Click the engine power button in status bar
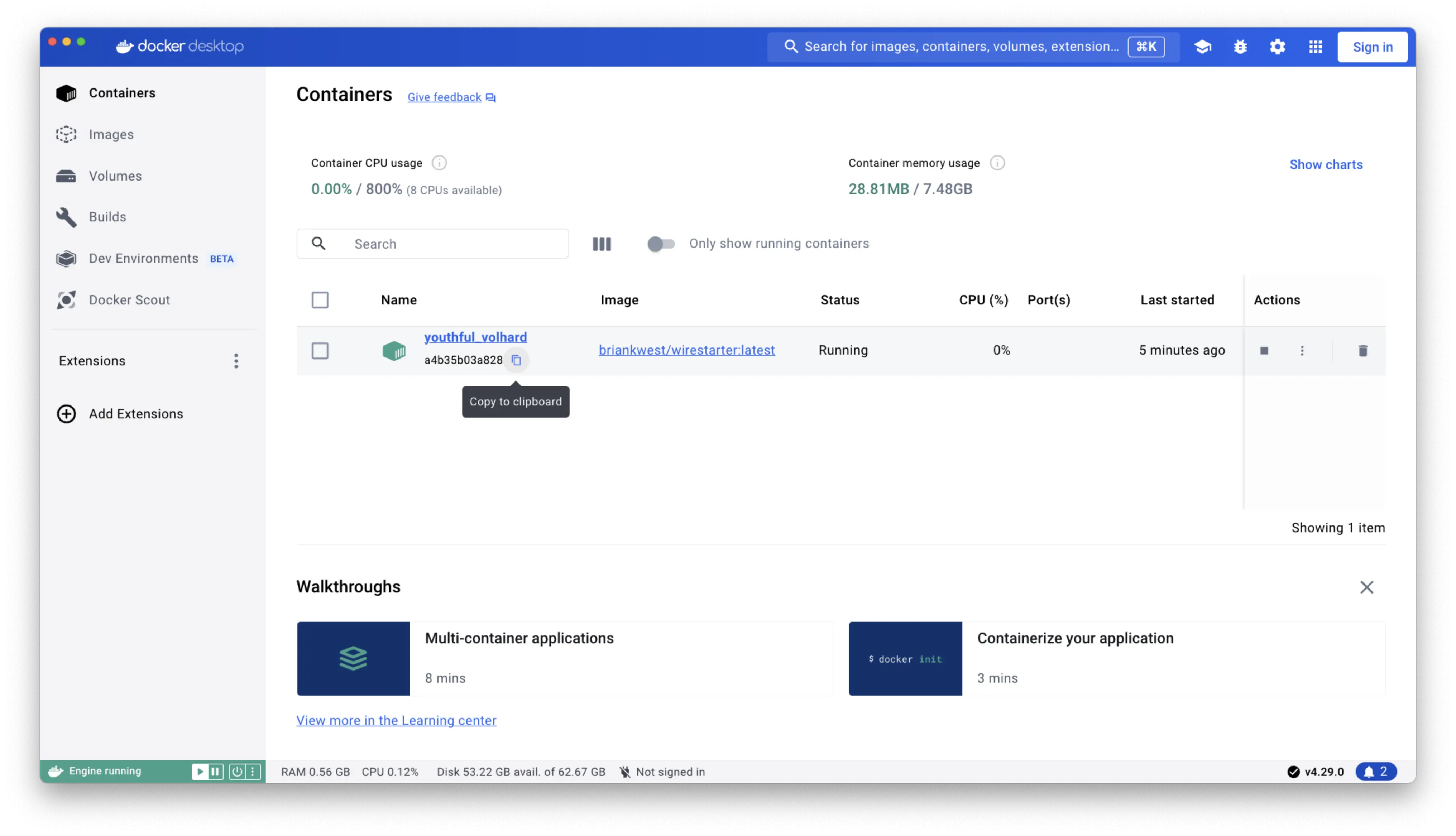The height and width of the screenshot is (836, 1456). point(236,771)
